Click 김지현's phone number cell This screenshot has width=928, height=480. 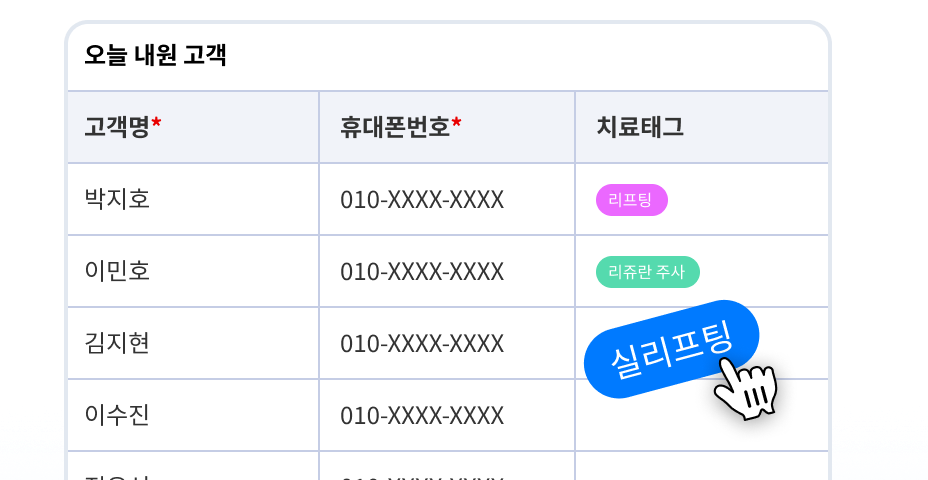pos(447,343)
